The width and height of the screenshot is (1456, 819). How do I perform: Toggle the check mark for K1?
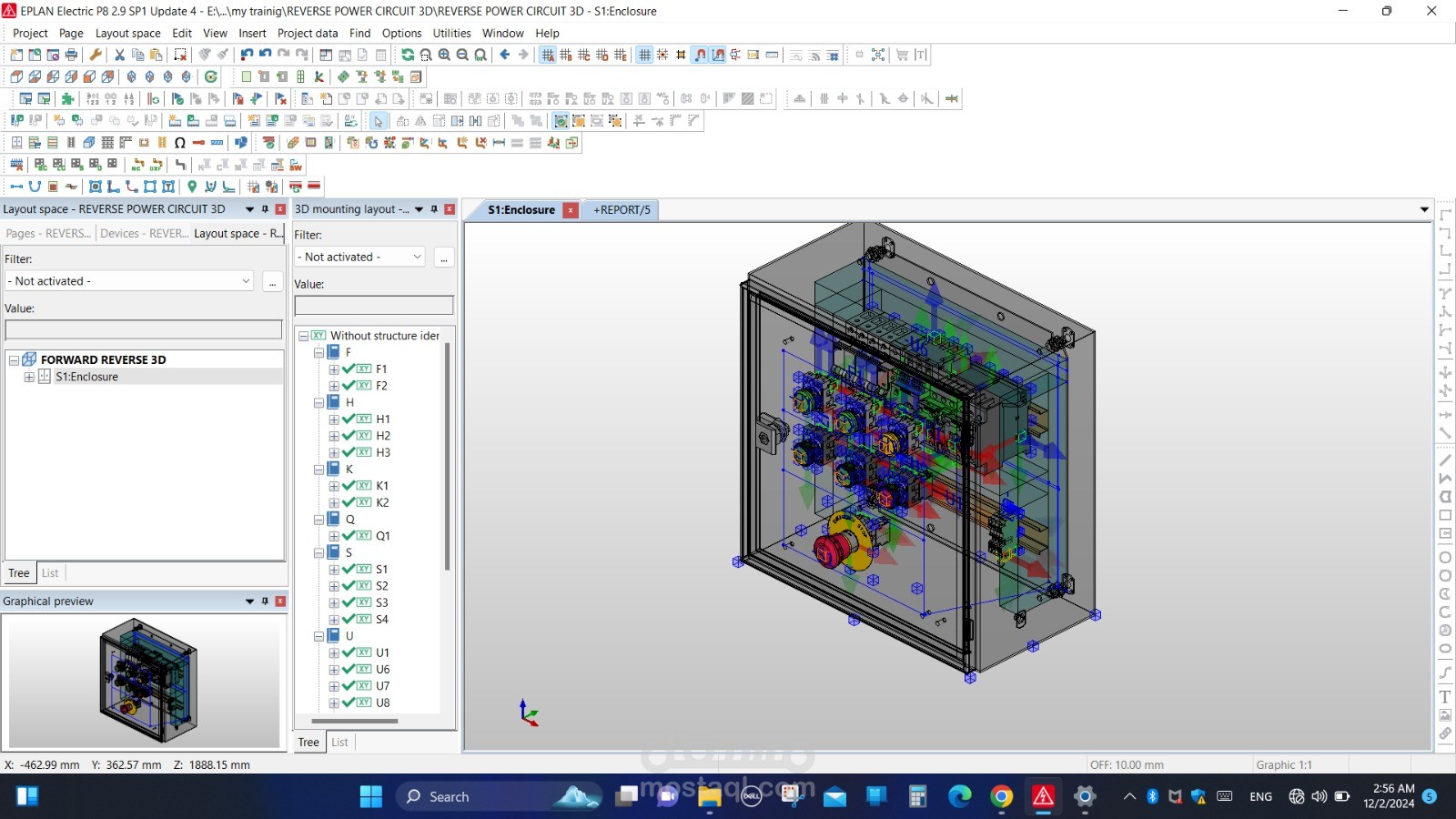(x=349, y=486)
